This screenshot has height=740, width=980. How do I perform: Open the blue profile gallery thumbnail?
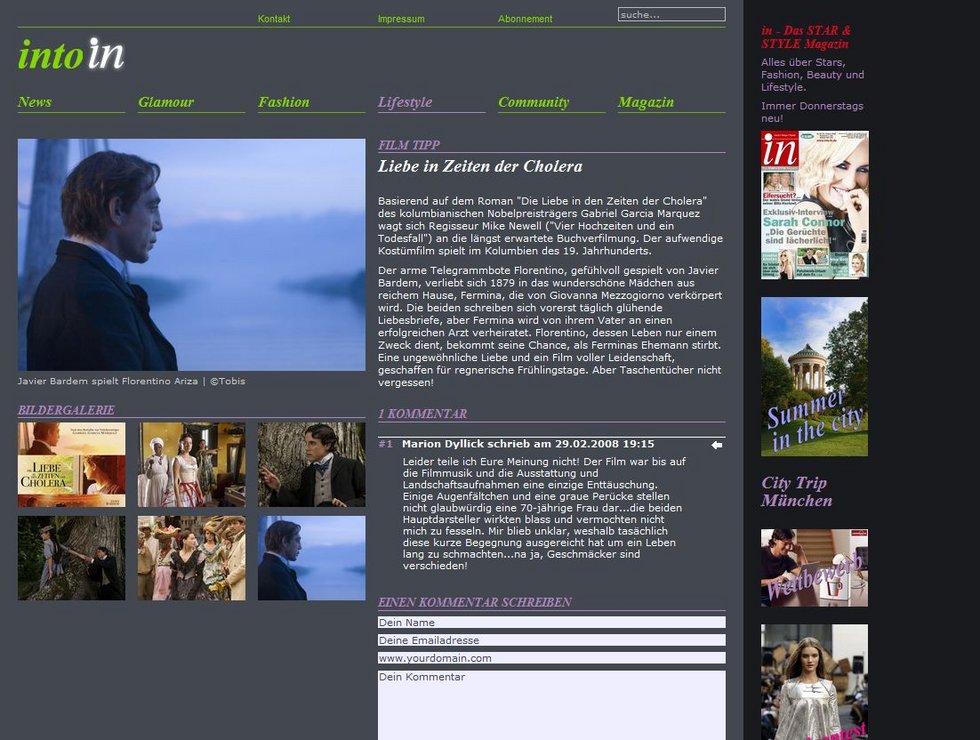coord(311,558)
